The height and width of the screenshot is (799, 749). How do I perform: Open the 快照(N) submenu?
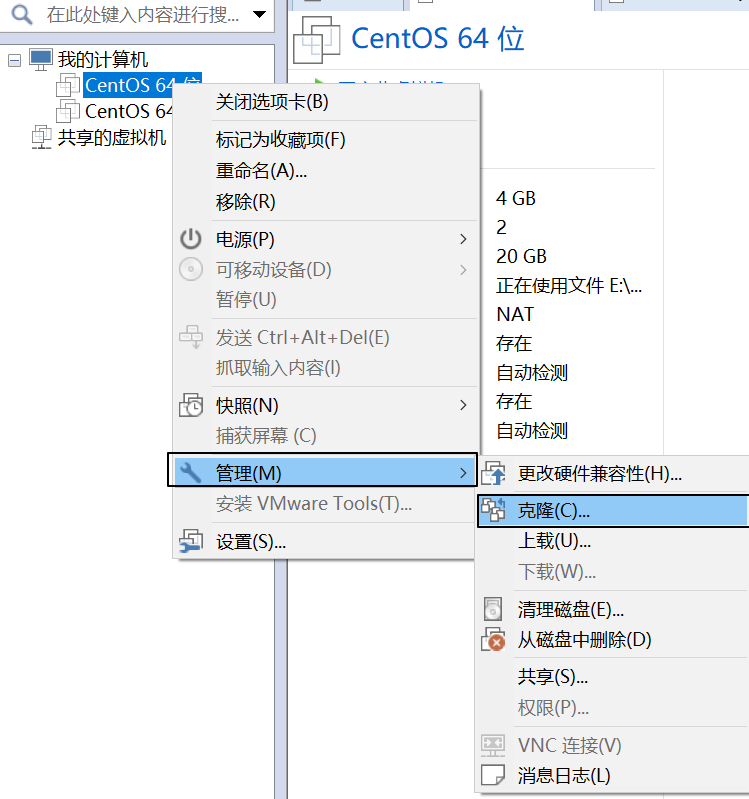(x=325, y=406)
